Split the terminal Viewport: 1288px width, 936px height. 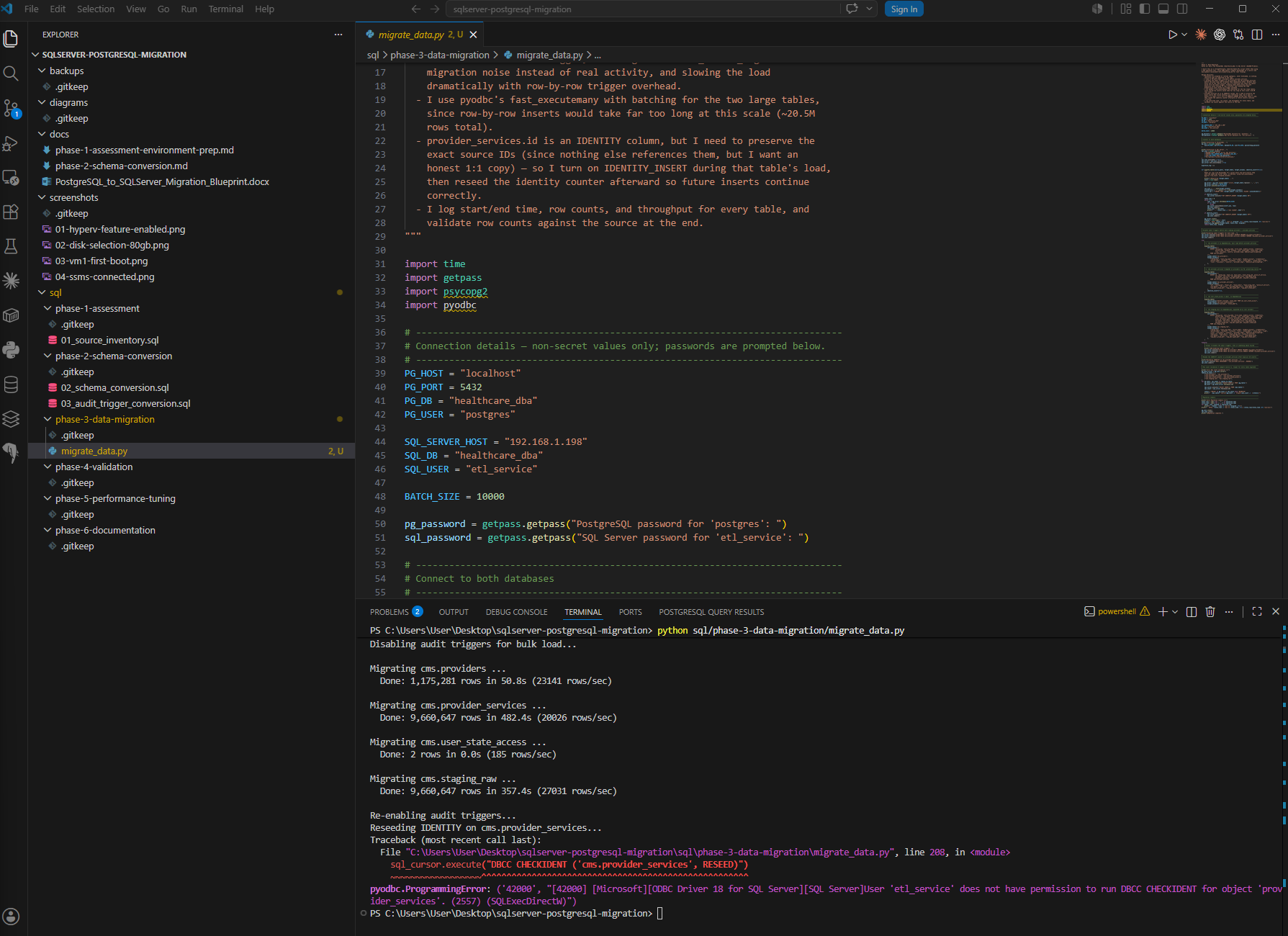click(x=1192, y=611)
